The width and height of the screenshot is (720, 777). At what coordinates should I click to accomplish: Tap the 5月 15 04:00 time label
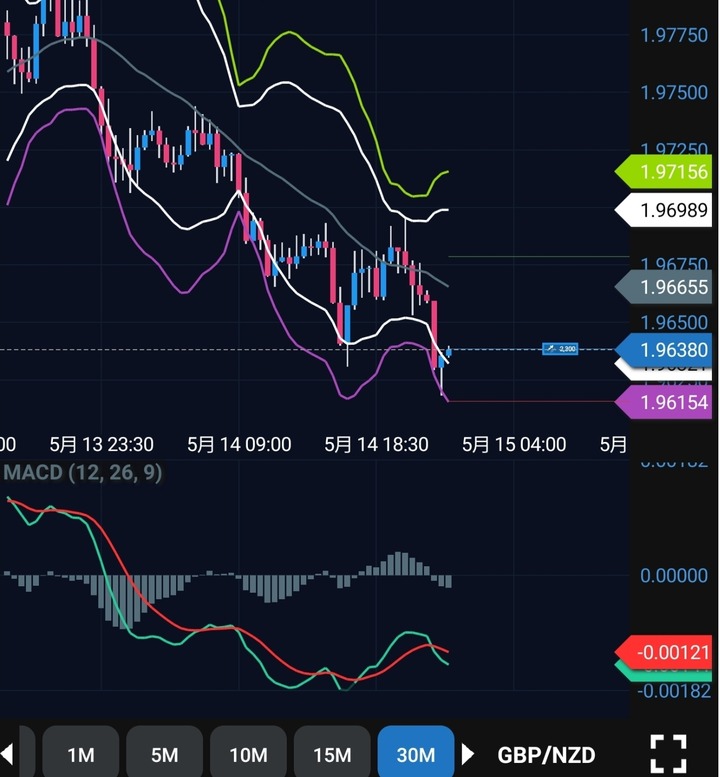click(514, 444)
